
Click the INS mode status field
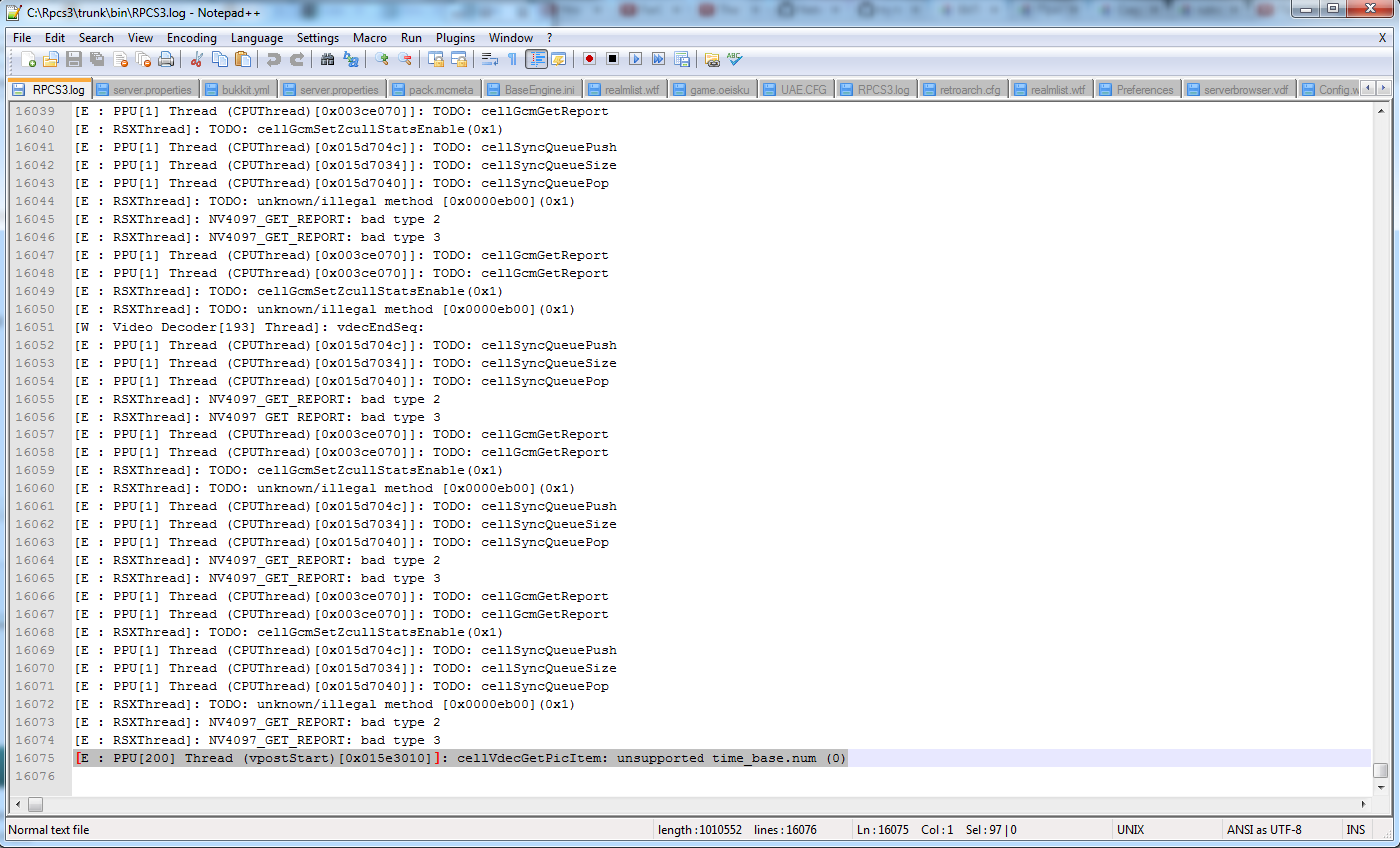tap(1355, 830)
